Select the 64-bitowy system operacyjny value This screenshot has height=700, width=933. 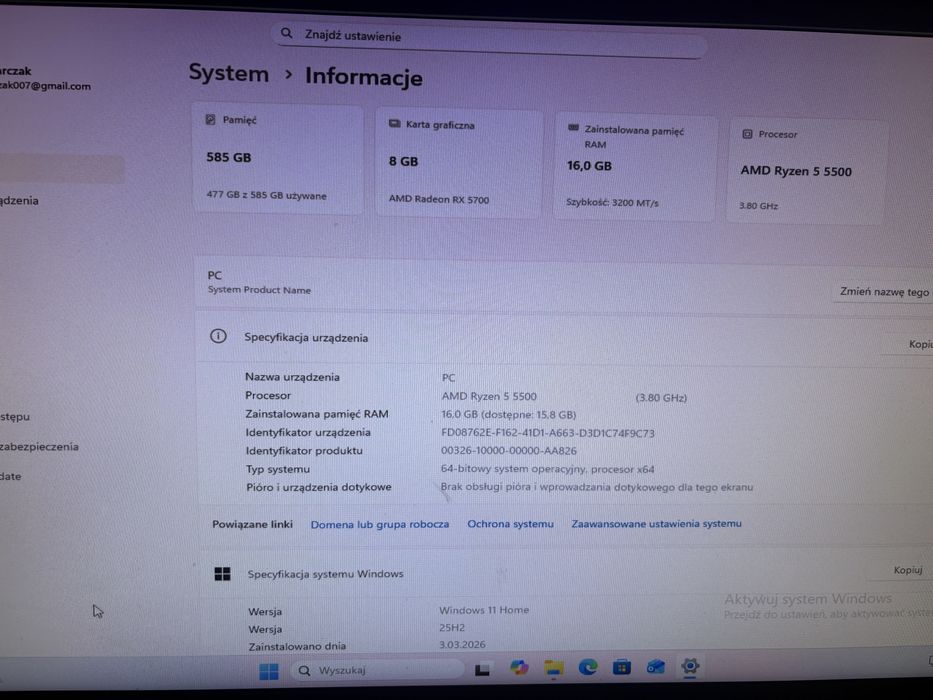(x=547, y=469)
